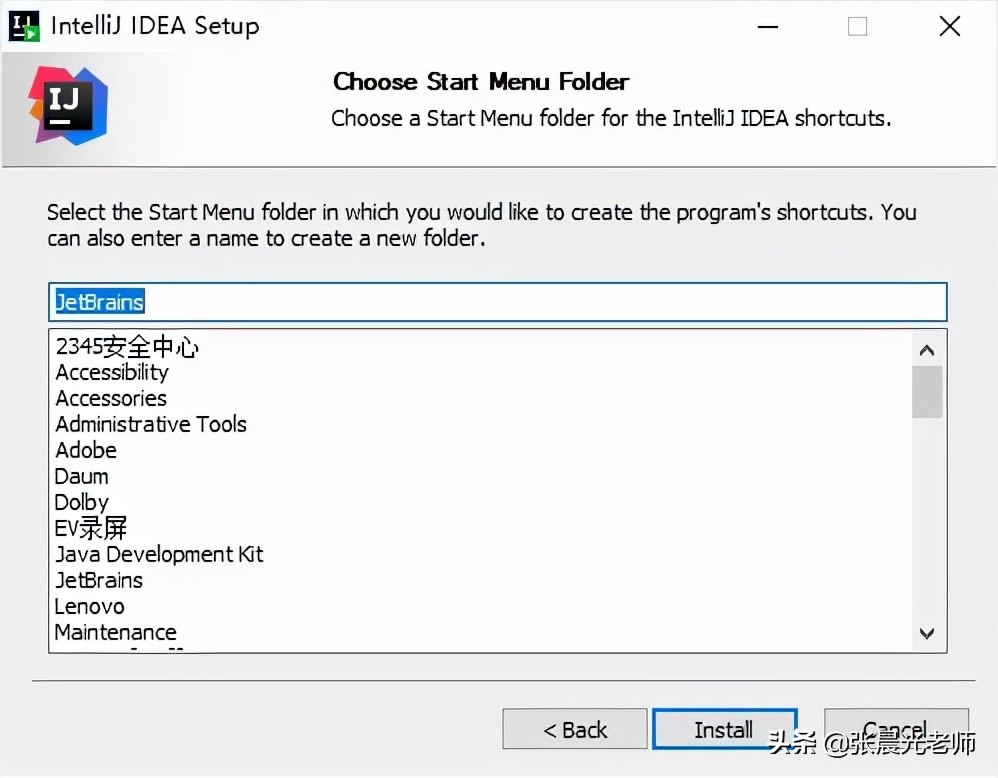Image resolution: width=998 pixels, height=778 pixels.
Task: Click the IntelliJ IDEA title bar icon
Action: (x=24, y=26)
